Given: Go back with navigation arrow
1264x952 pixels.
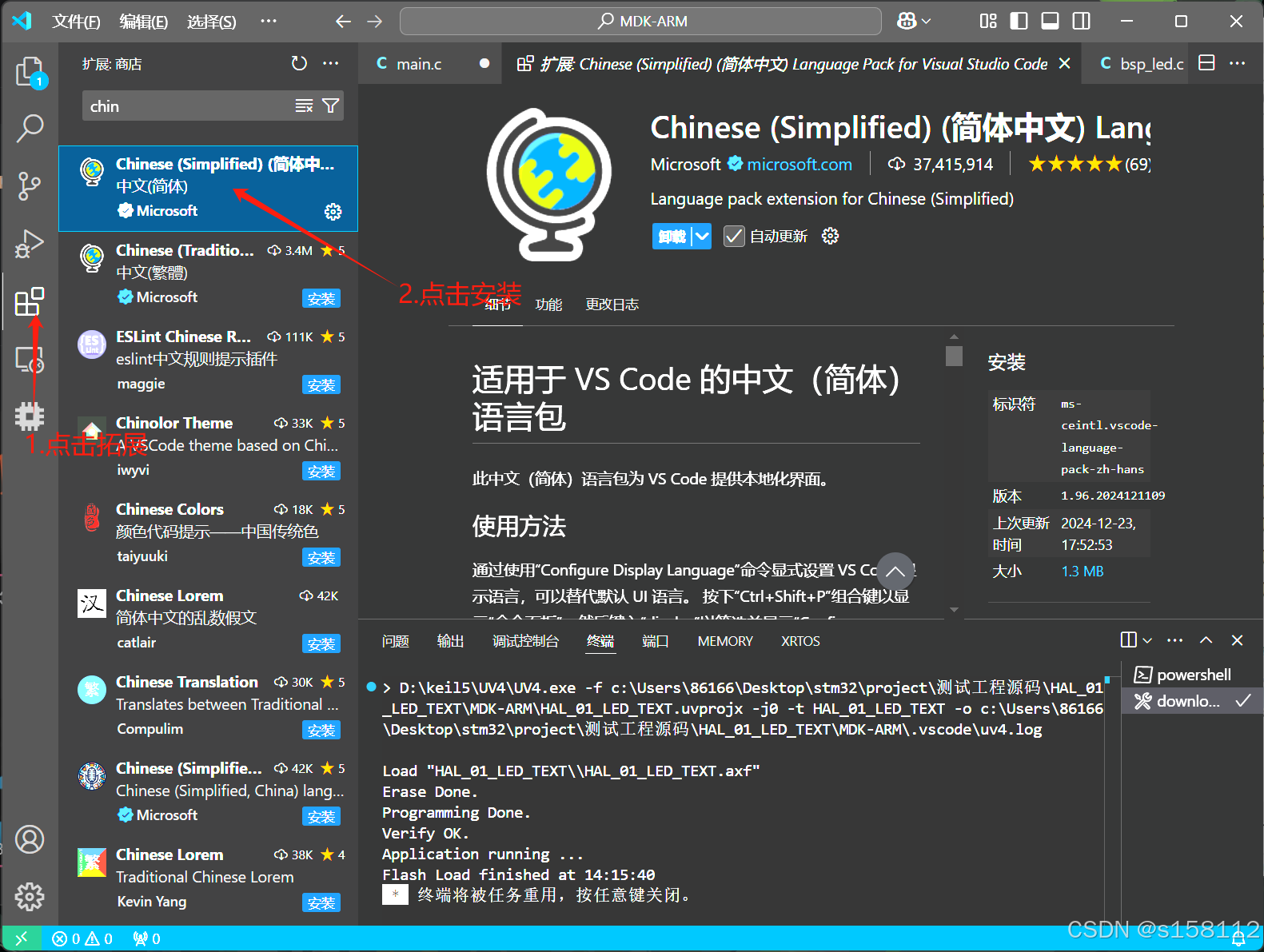Looking at the screenshot, I should [x=343, y=22].
